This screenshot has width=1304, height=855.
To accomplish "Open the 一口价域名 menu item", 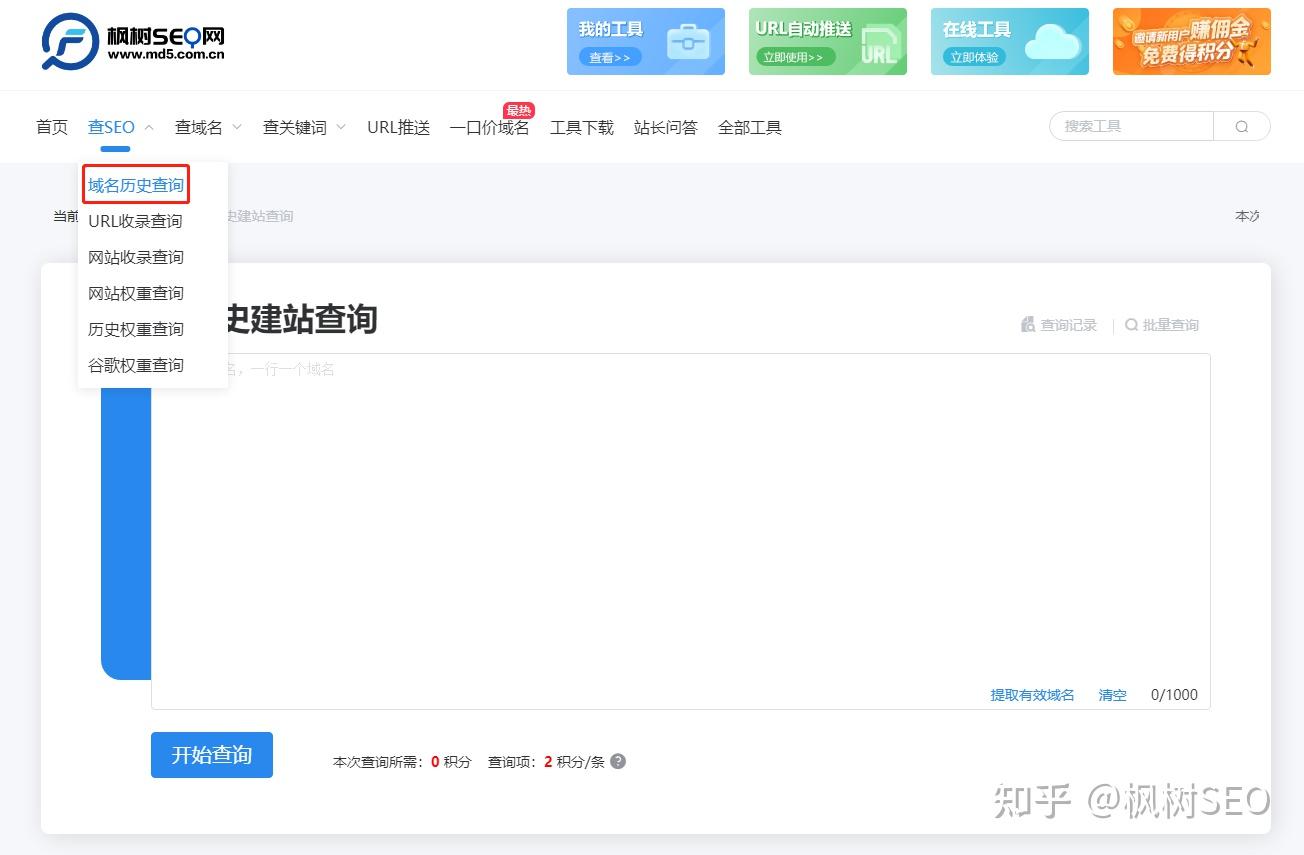I will tap(489, 127).
